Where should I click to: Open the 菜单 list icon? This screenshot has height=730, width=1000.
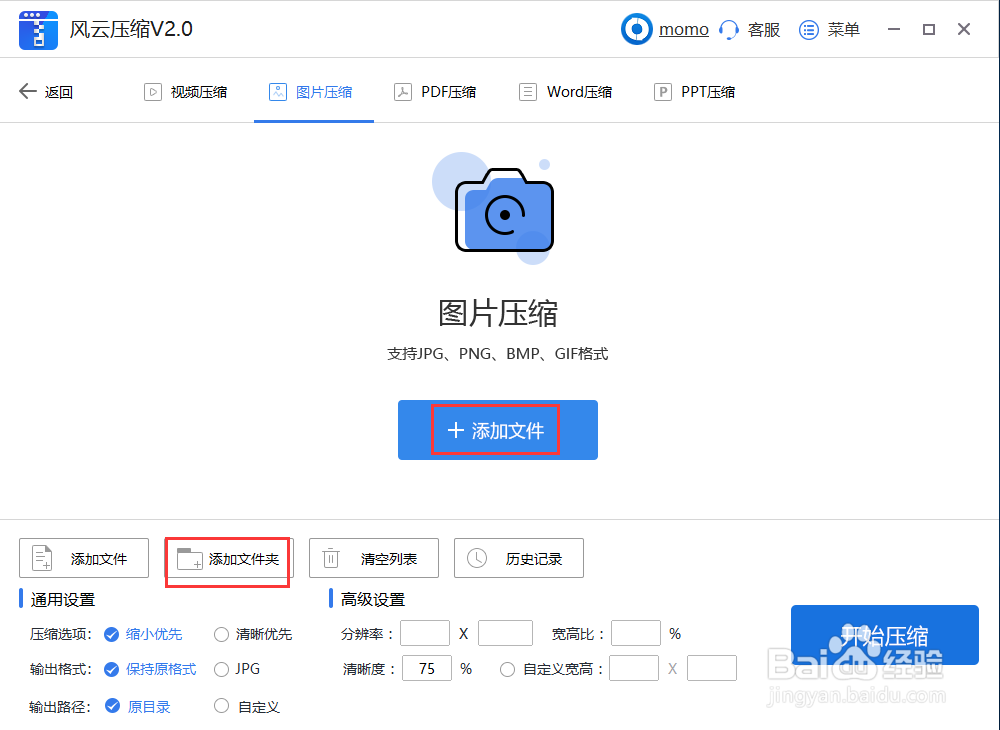pyautogui.click(x=809, y=30)
